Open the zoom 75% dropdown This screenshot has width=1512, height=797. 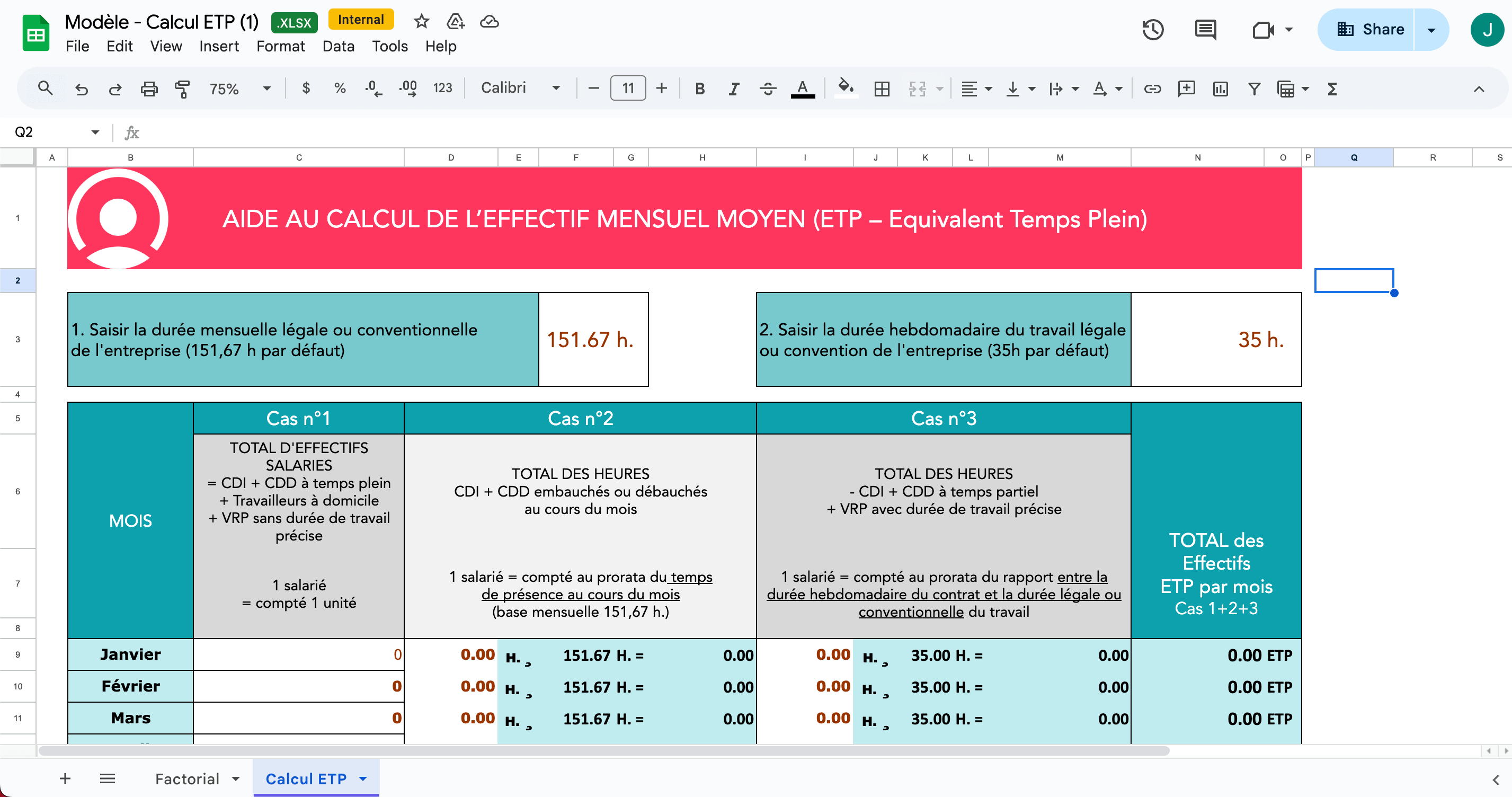[x=240, y=88]
